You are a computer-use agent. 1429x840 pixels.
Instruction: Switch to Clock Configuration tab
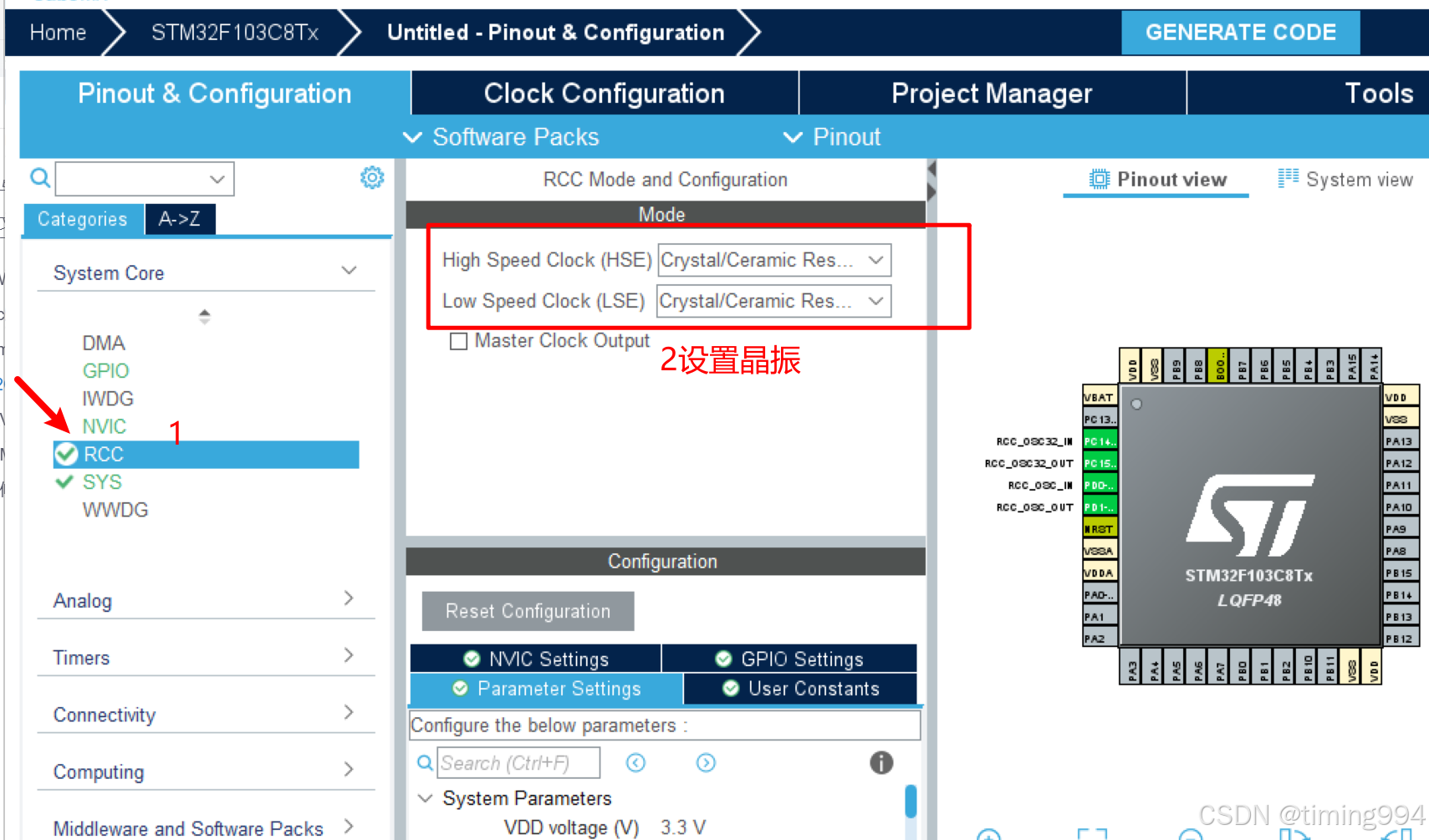click(605, 93)
